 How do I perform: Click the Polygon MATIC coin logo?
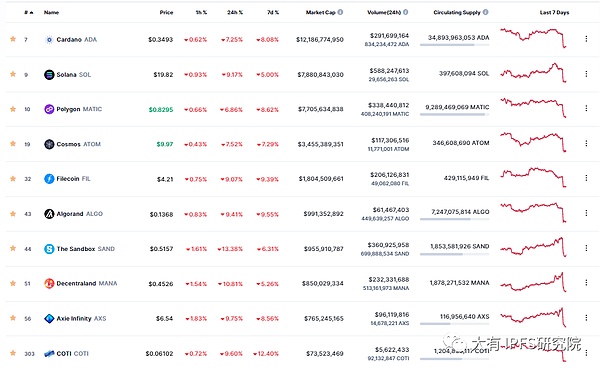pyautogui.click(x=49, y=109)
